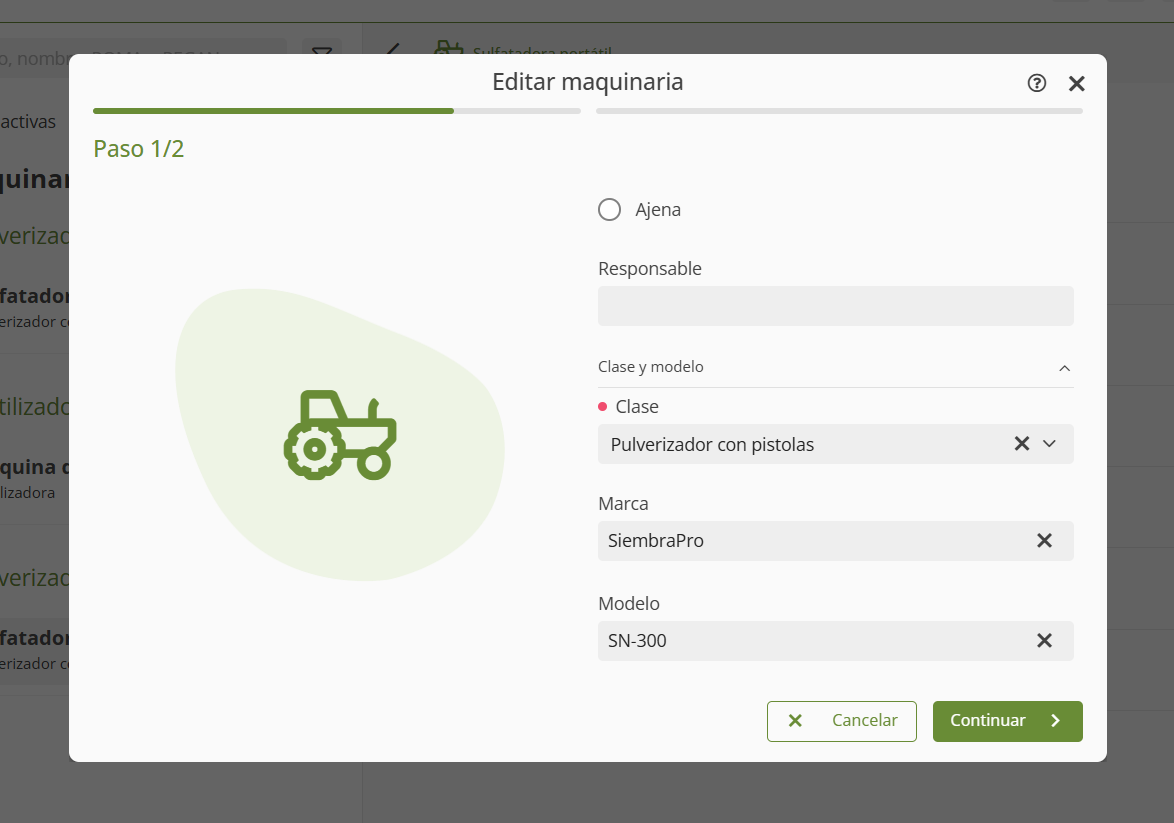
Task: Jump to the second step progress segment
Action: click(839, 111)
